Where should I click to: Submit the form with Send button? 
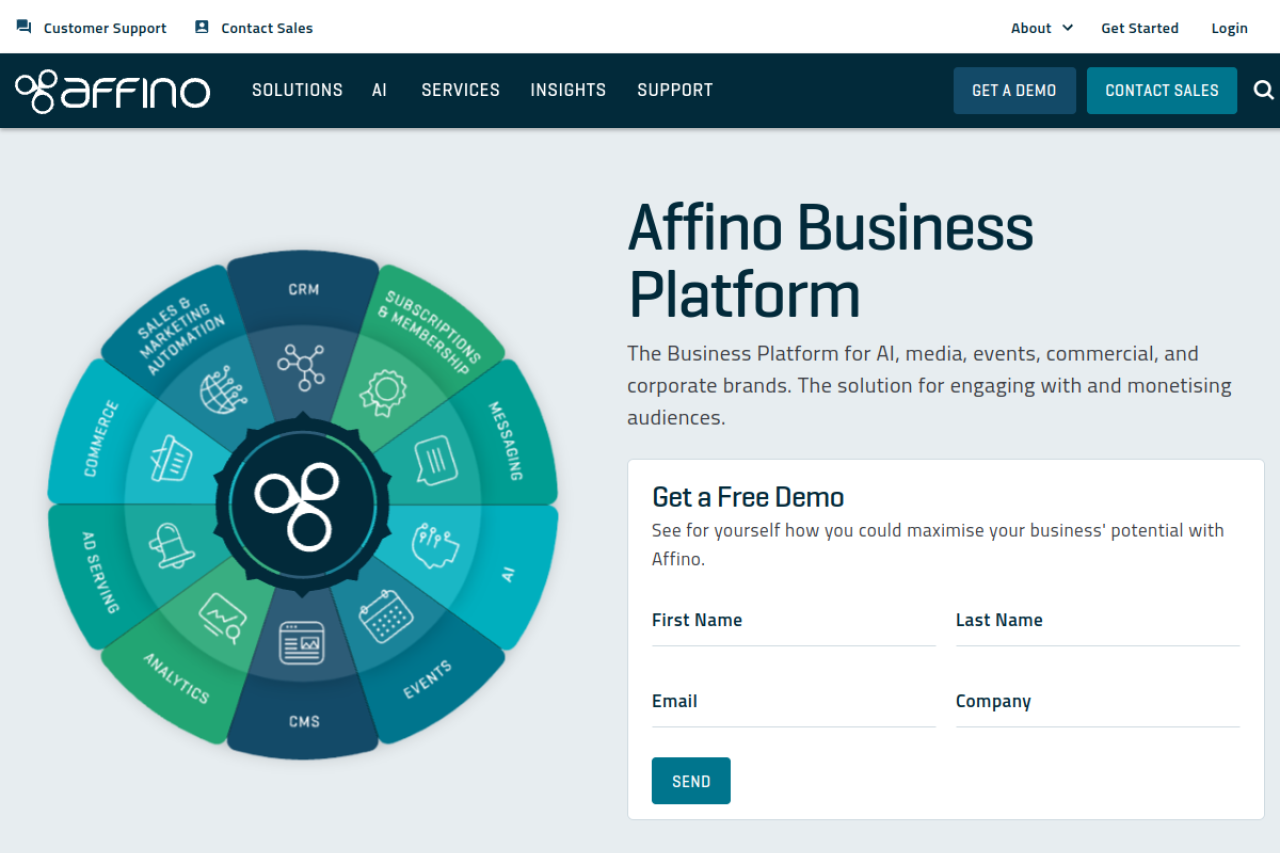click(x=691, y=781)
